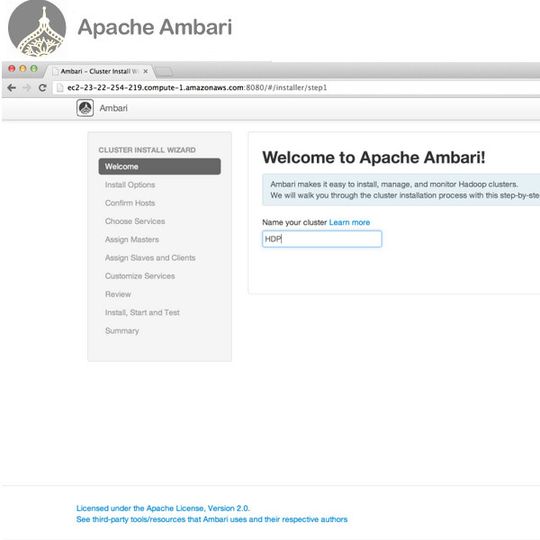Click the CLUSTER INSTALL WIZARD header text
The width and height of the screenshot is (540, 540).
point(147,150)
